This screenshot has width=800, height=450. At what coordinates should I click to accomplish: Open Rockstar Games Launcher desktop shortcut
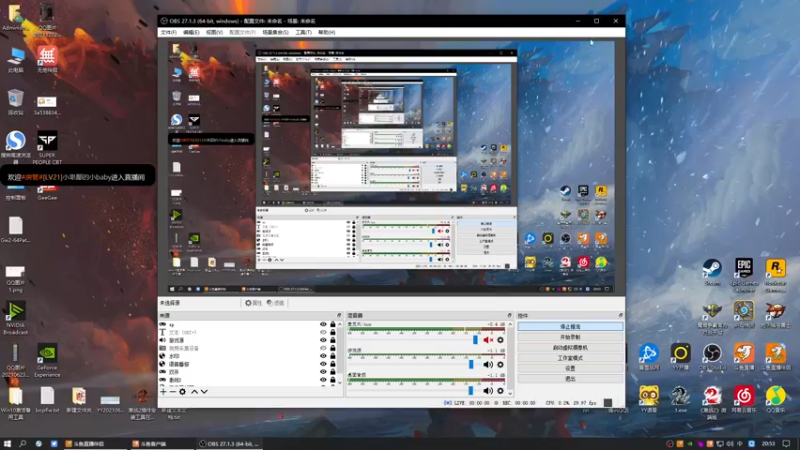coord(776,274)
